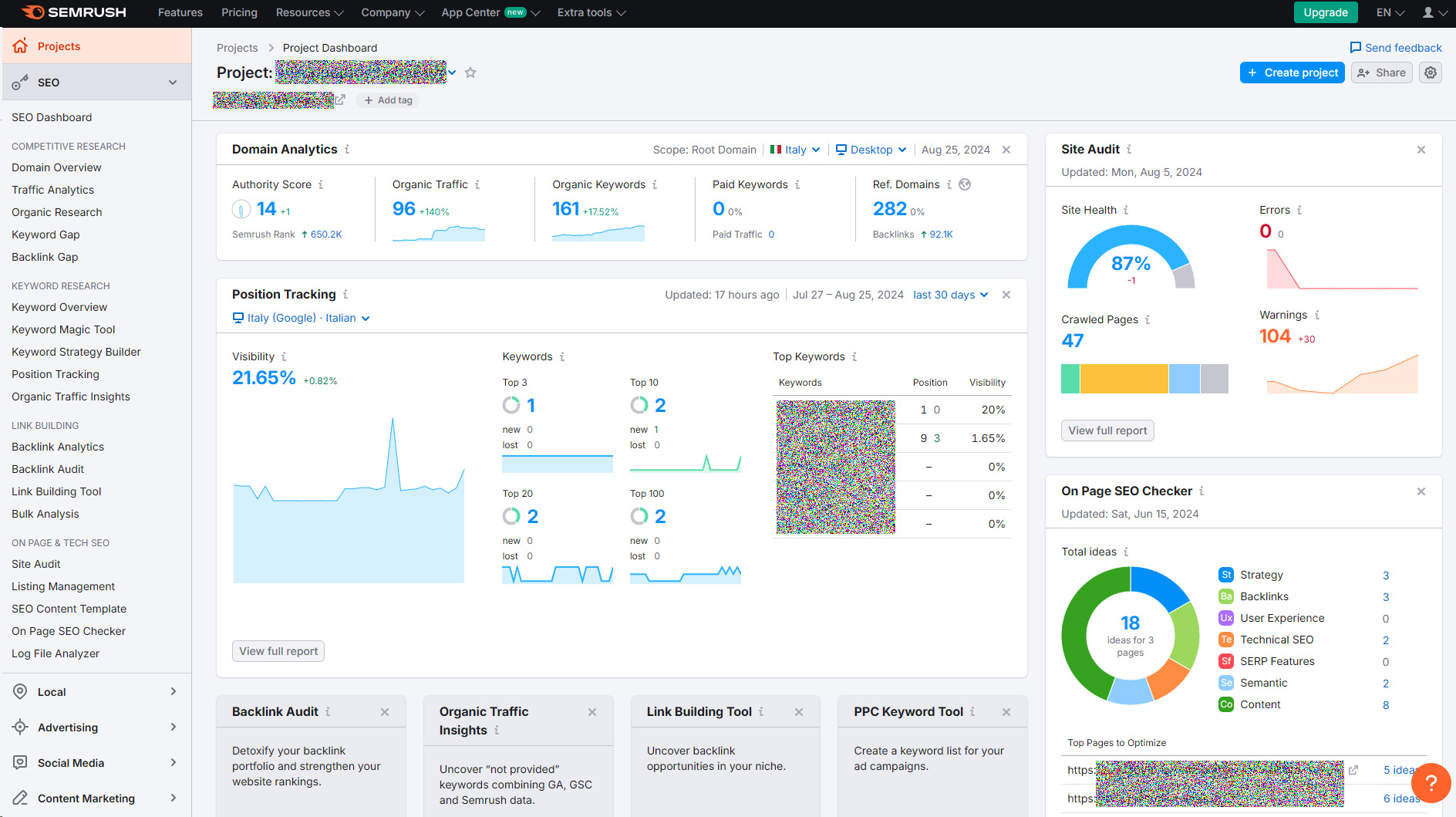The width and height of the screenshot is (1456, 817).
Task: Open project domain external link icon
Action: [x=340, y=100]
